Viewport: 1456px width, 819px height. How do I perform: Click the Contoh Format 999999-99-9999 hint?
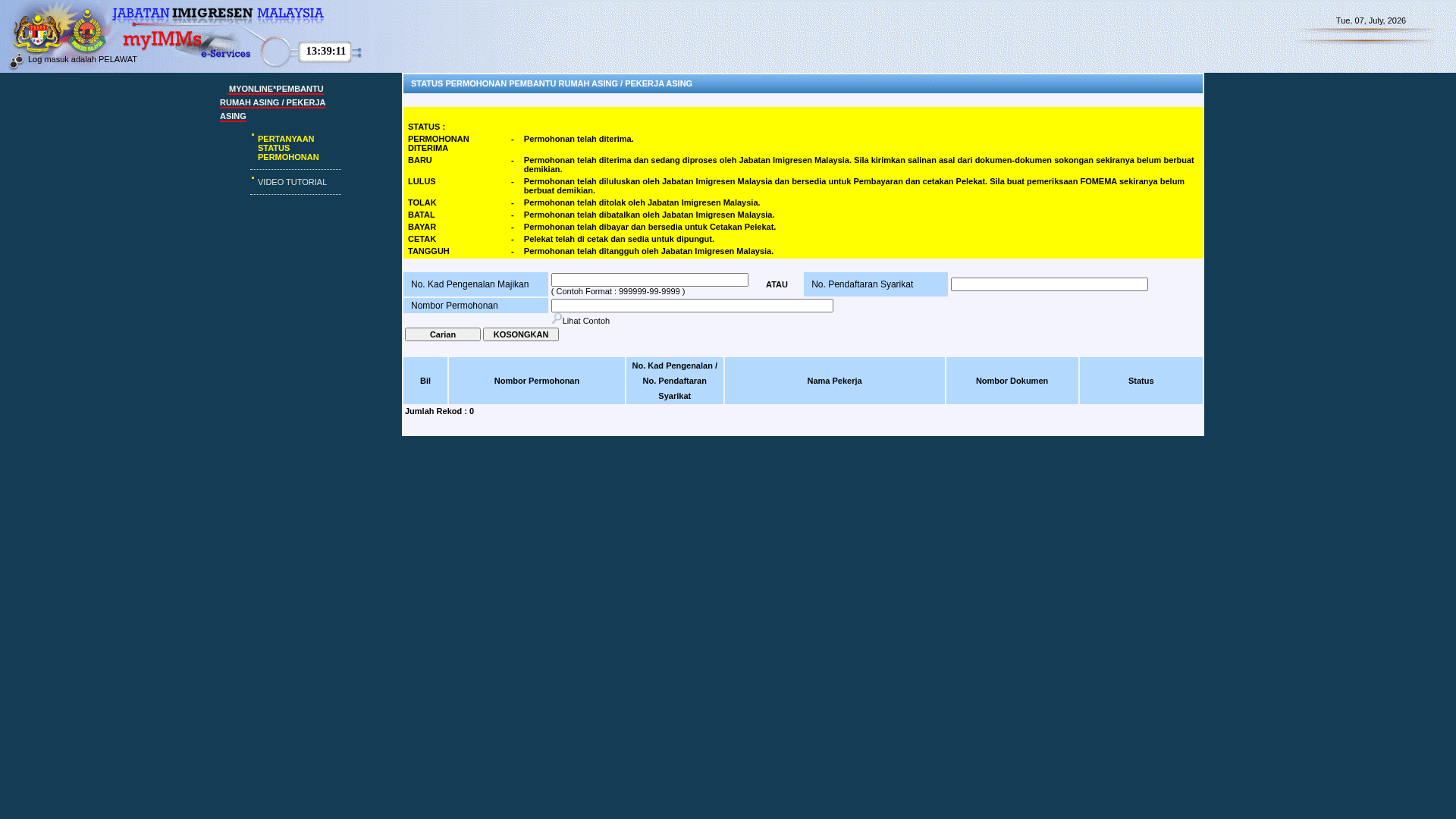coord(618,291)
